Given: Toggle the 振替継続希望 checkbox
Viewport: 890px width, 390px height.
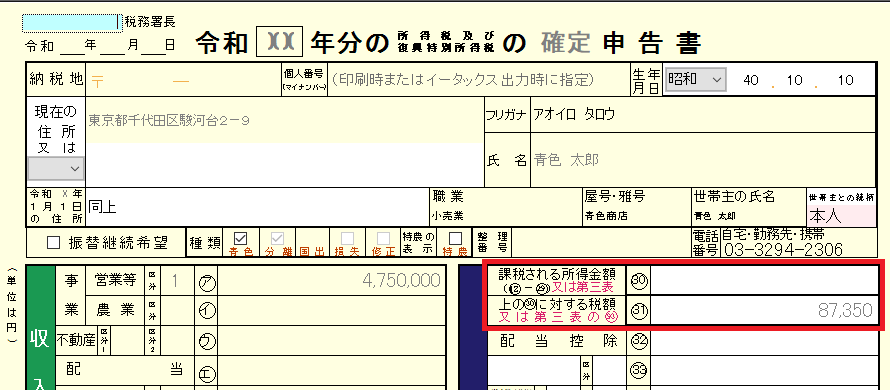Looking at the screenshot, I should 53,243.
